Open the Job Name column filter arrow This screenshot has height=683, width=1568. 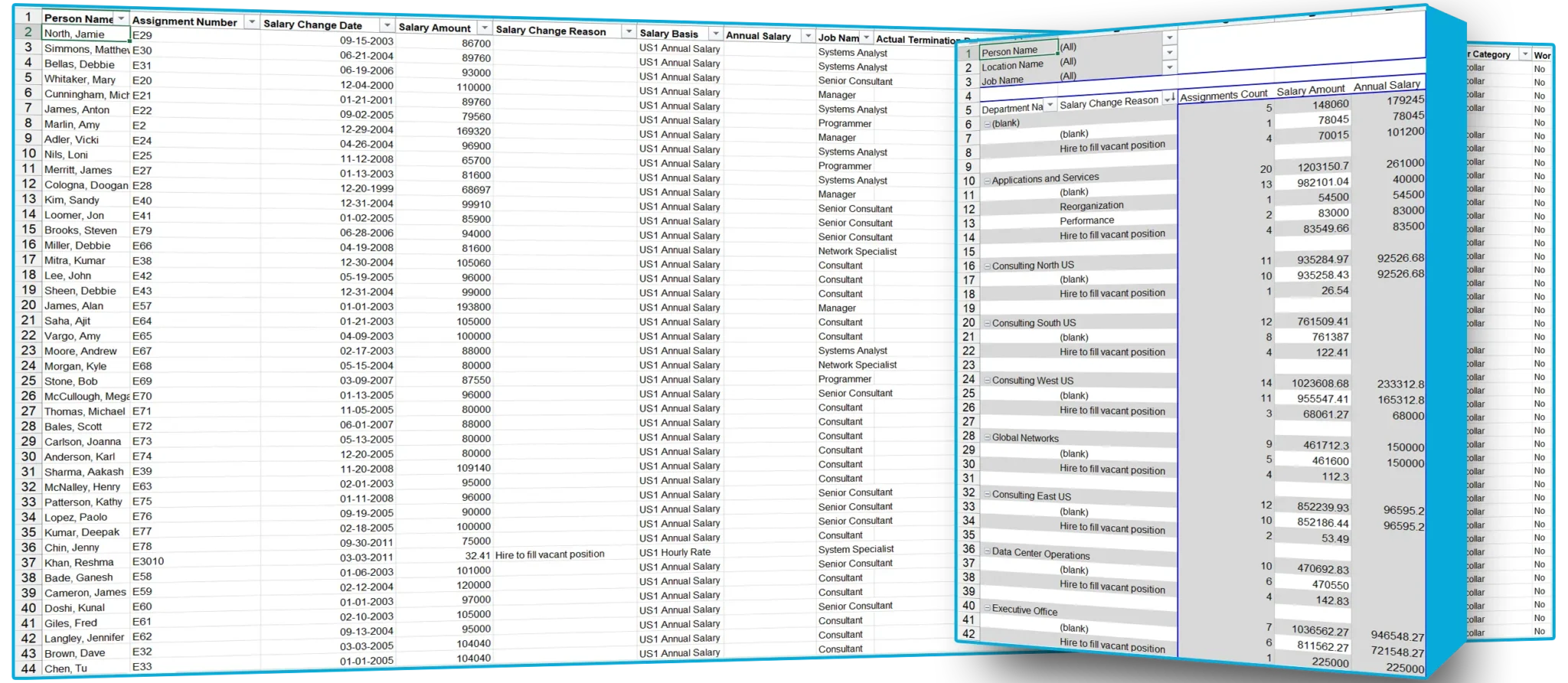click(866, 38)
